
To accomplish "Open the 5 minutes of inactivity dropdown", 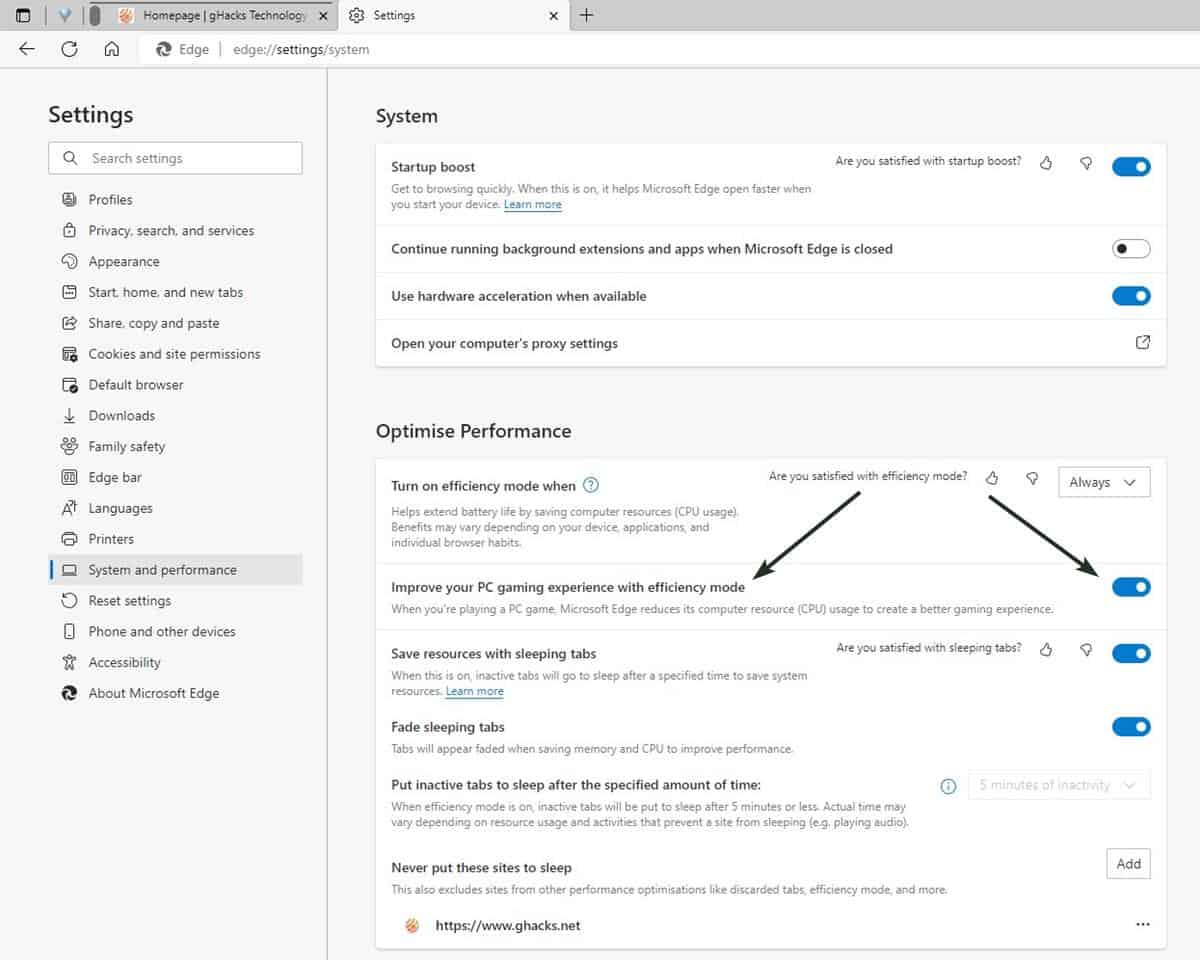I will coord(1058,785).
